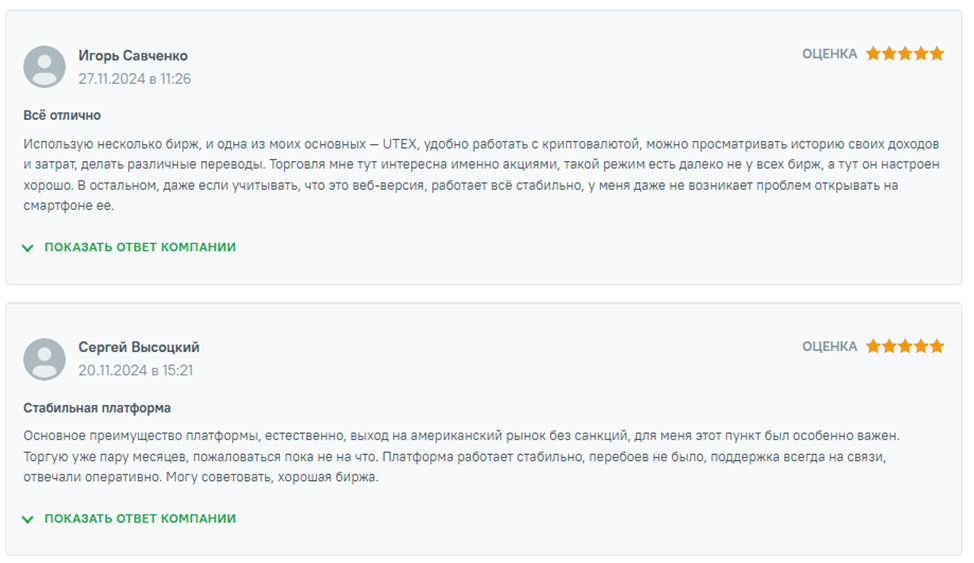Click the ОЦЕНКА label in Игорь's review
974x563 pixels.
click(829, 54)
